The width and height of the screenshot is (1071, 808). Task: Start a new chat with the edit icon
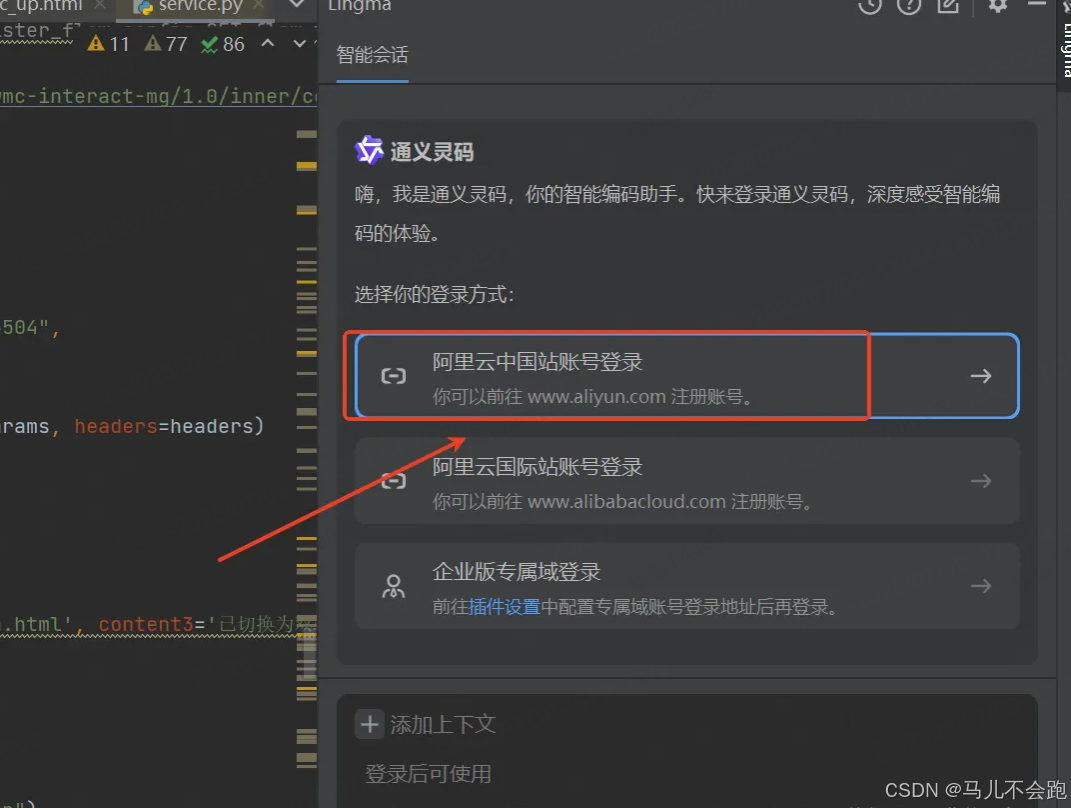point(948,6)
